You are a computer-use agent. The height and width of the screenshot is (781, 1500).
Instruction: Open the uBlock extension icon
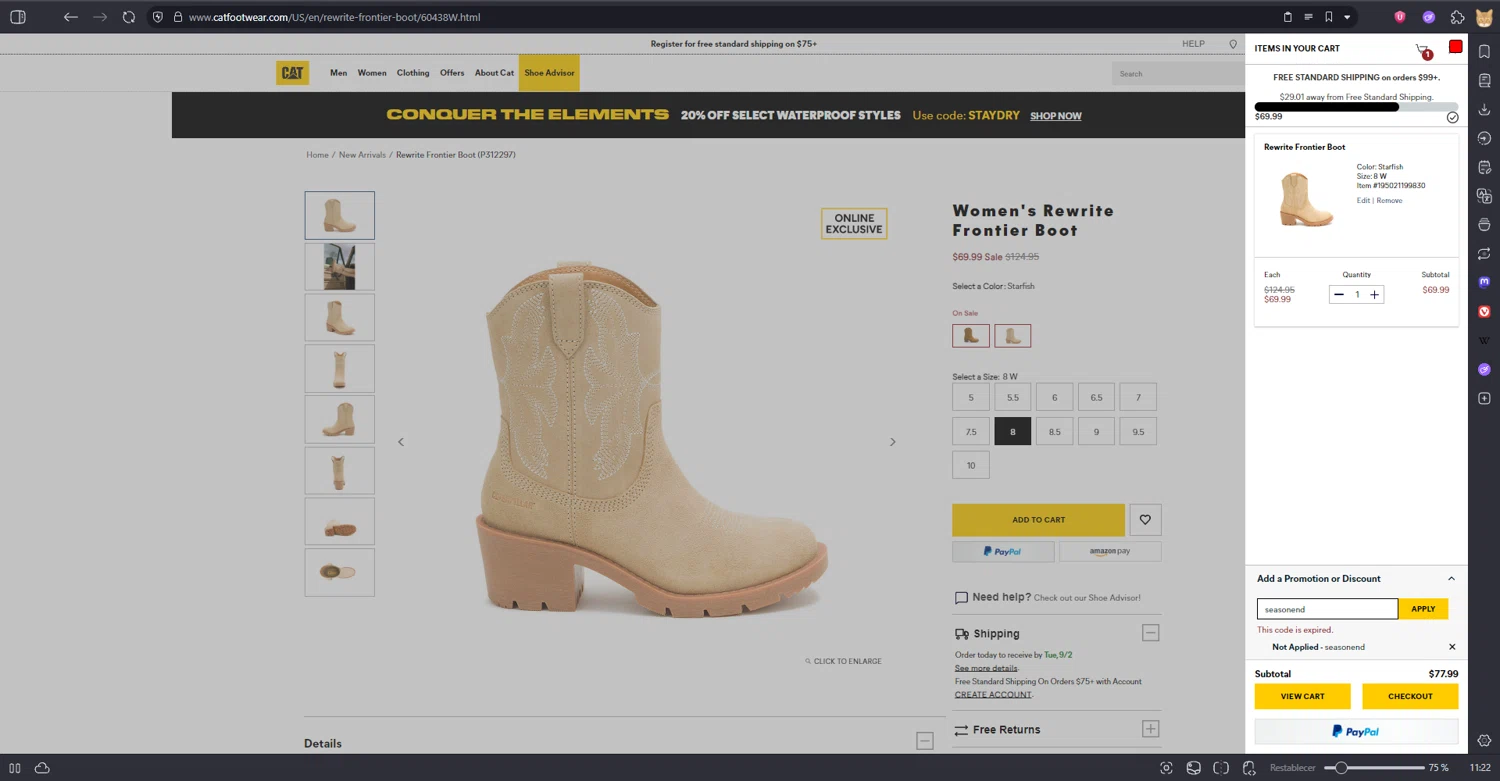[x=1400, y=17]
